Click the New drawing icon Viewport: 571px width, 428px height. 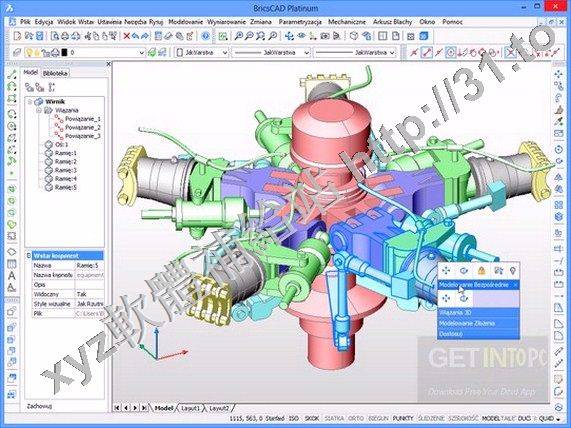pos(17,36)
